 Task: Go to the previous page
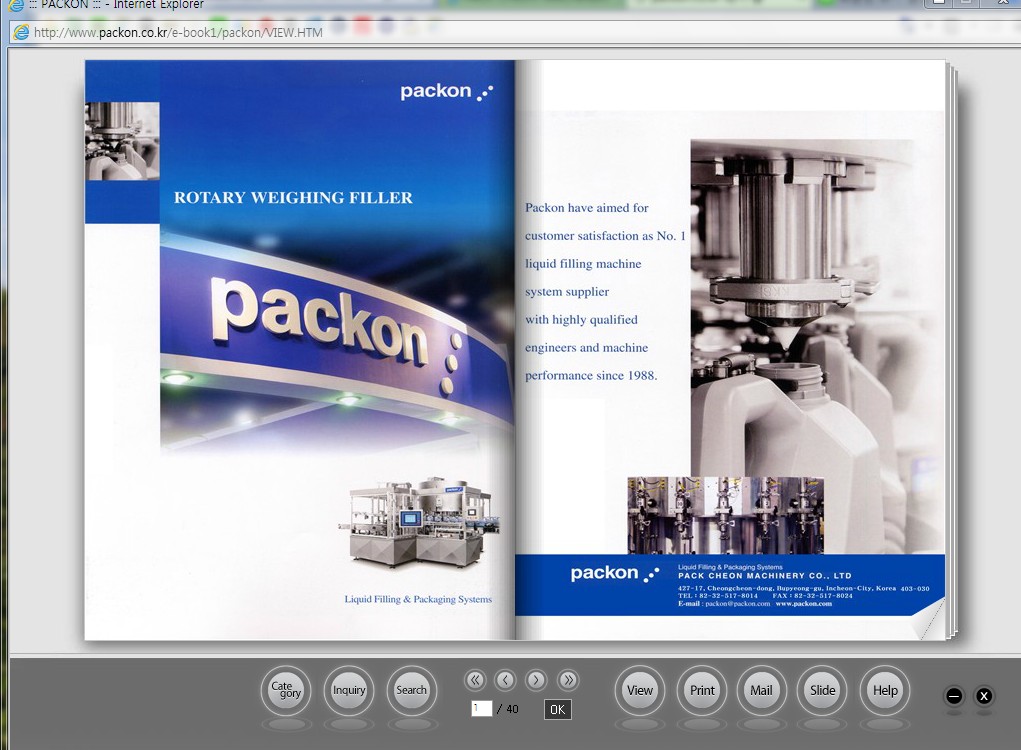click(x=506, y=680)
